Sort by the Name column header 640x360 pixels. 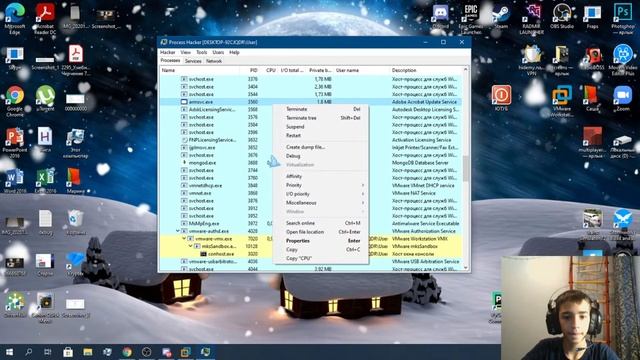pyautogui.click(x=200, y=70)
